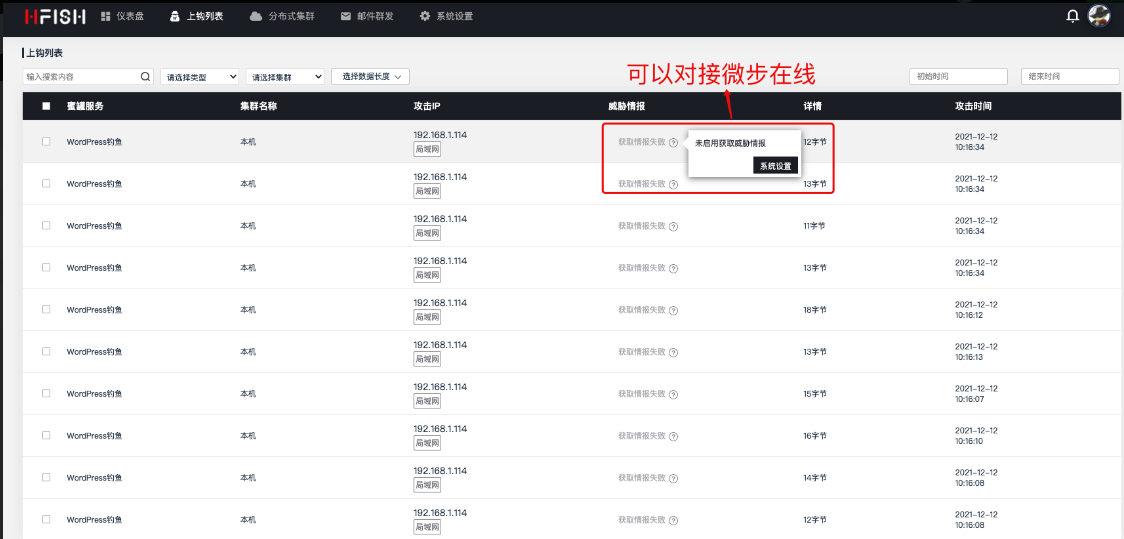
Task: Open the 请选择类型 dropdown
Action: click(199, 77)
